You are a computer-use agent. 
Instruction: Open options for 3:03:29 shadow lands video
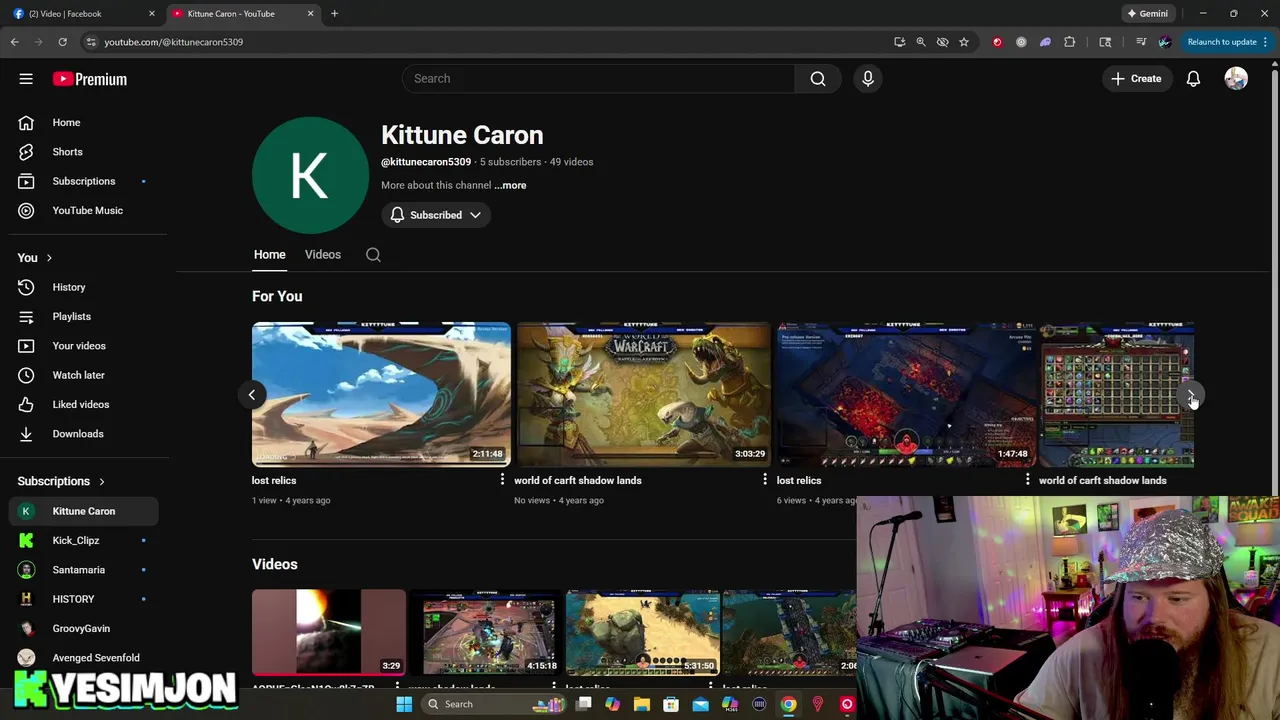click(x=765, y=480)
